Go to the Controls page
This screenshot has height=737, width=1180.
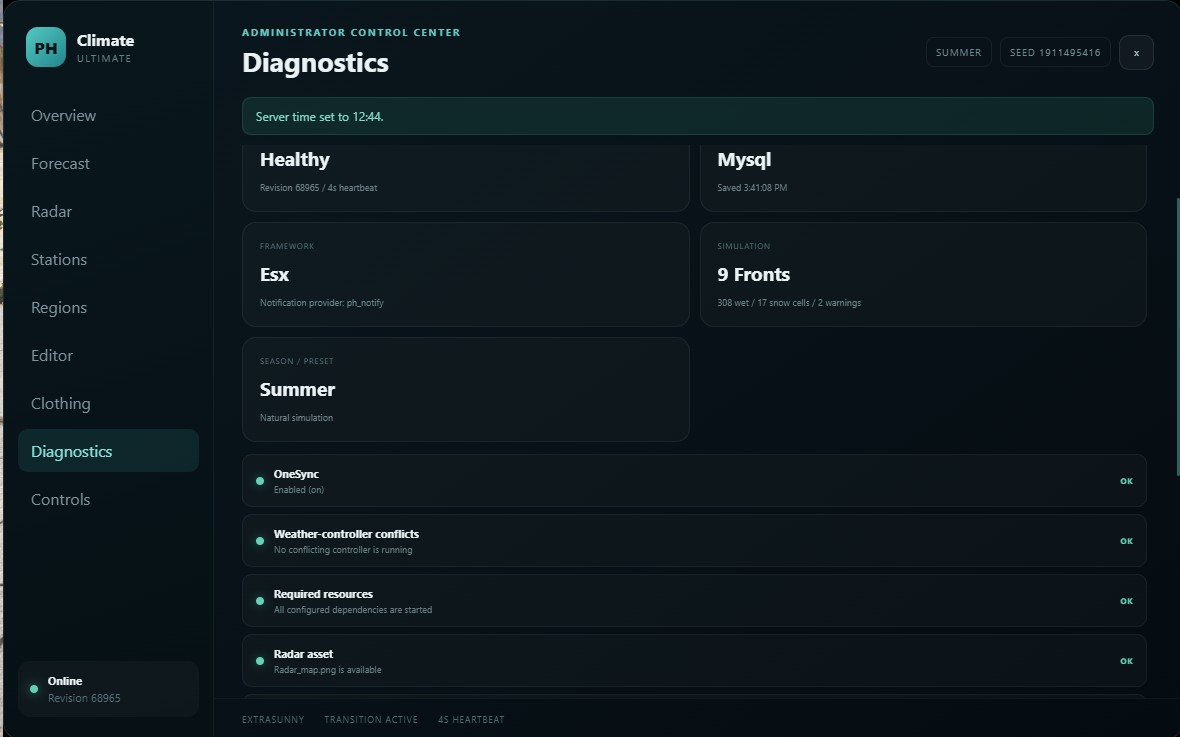pos(108,499)
